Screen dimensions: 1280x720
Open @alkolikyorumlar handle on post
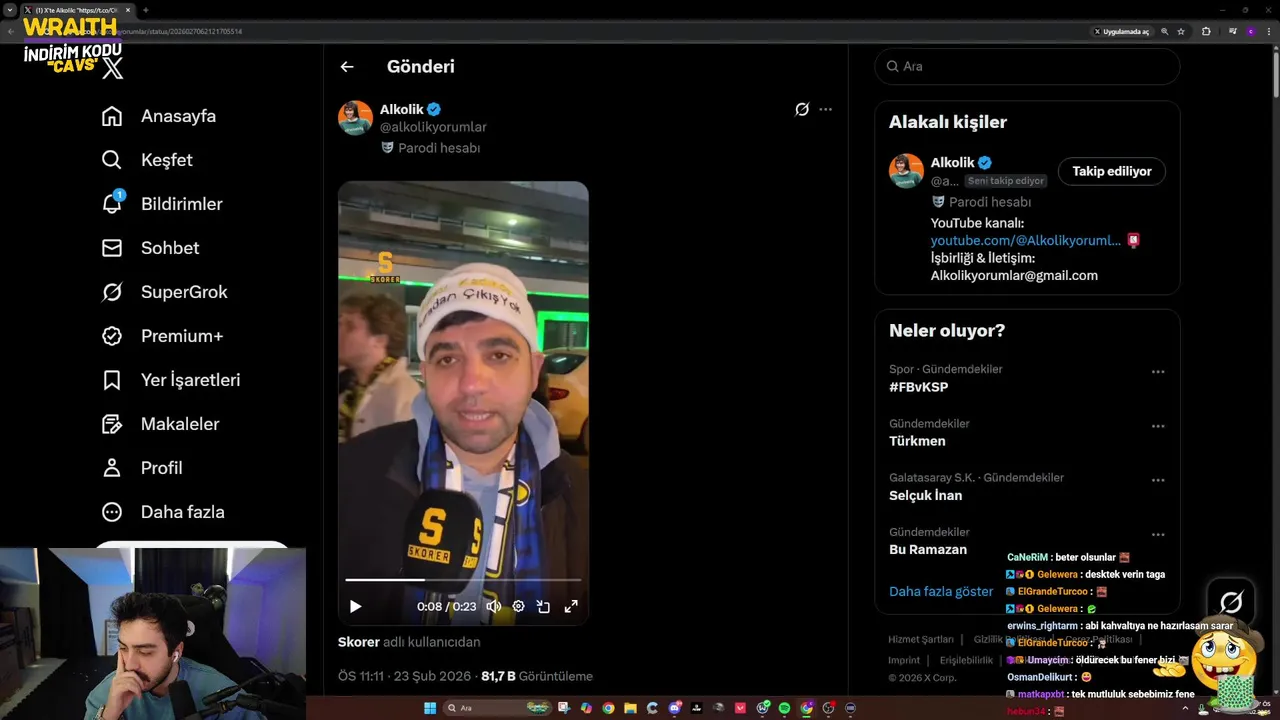click(433, 127)
